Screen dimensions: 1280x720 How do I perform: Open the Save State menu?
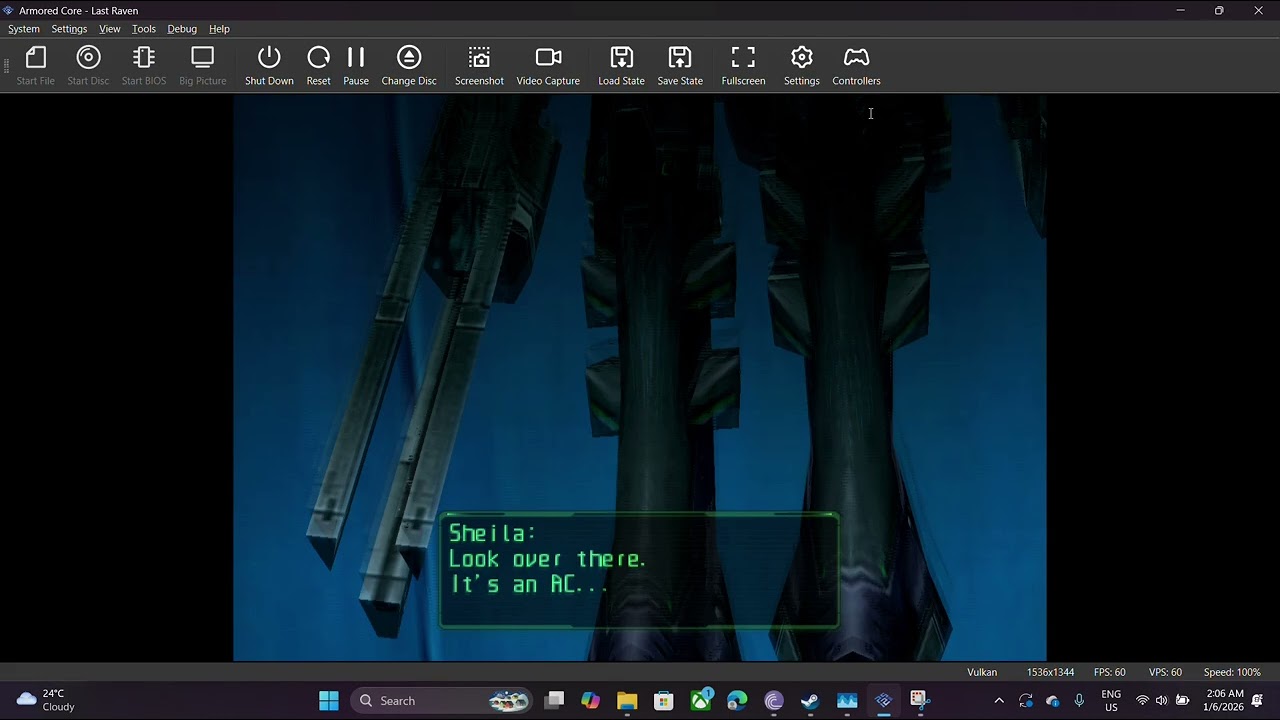(x=680, y=66)
